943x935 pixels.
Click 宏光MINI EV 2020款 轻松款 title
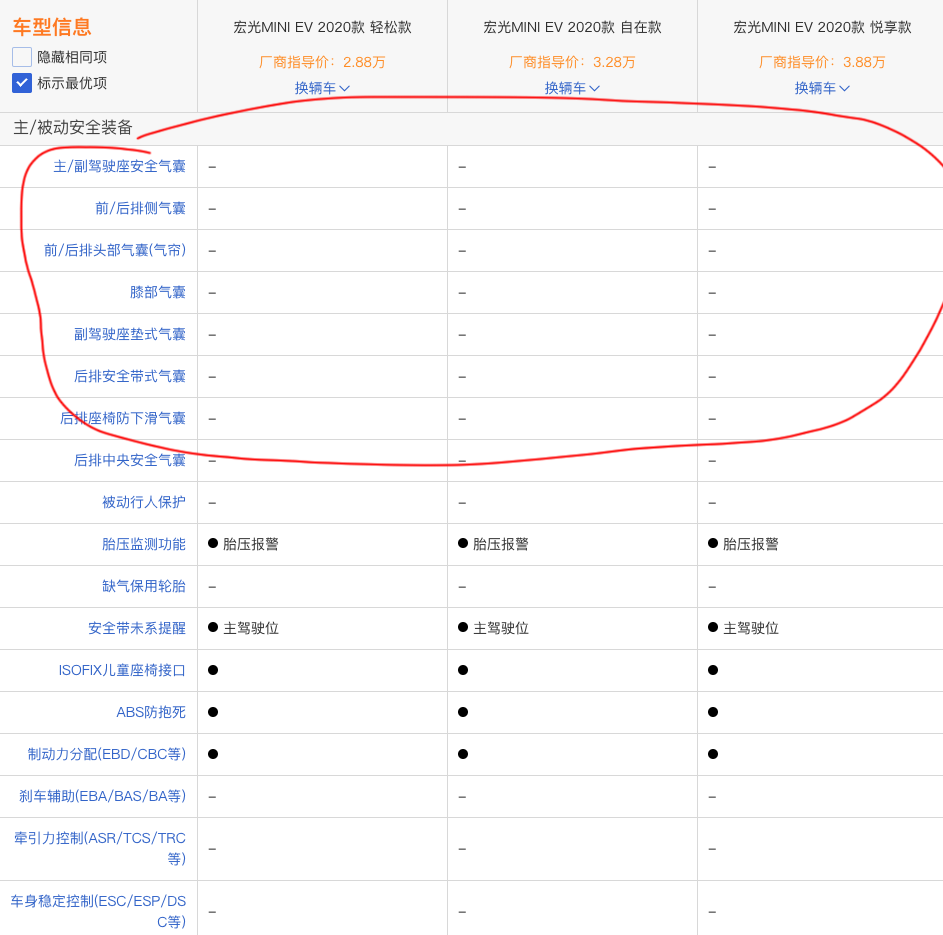[x=322, y=27]
